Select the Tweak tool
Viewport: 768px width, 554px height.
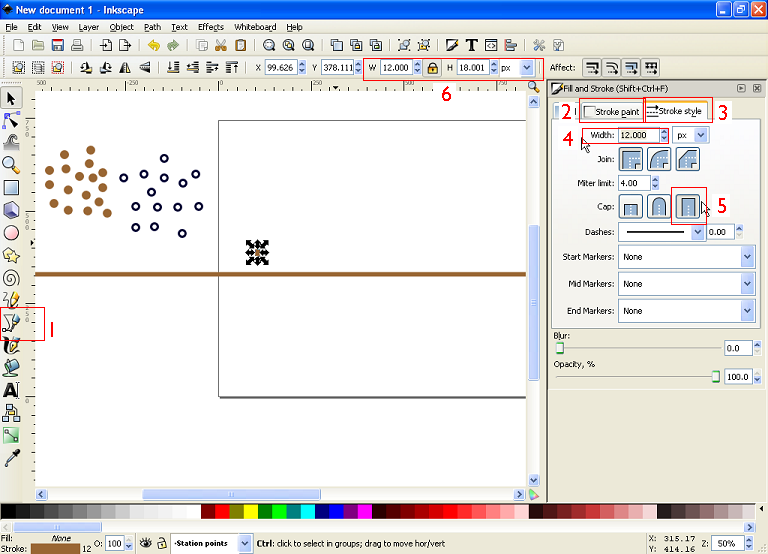pos(11,143)
